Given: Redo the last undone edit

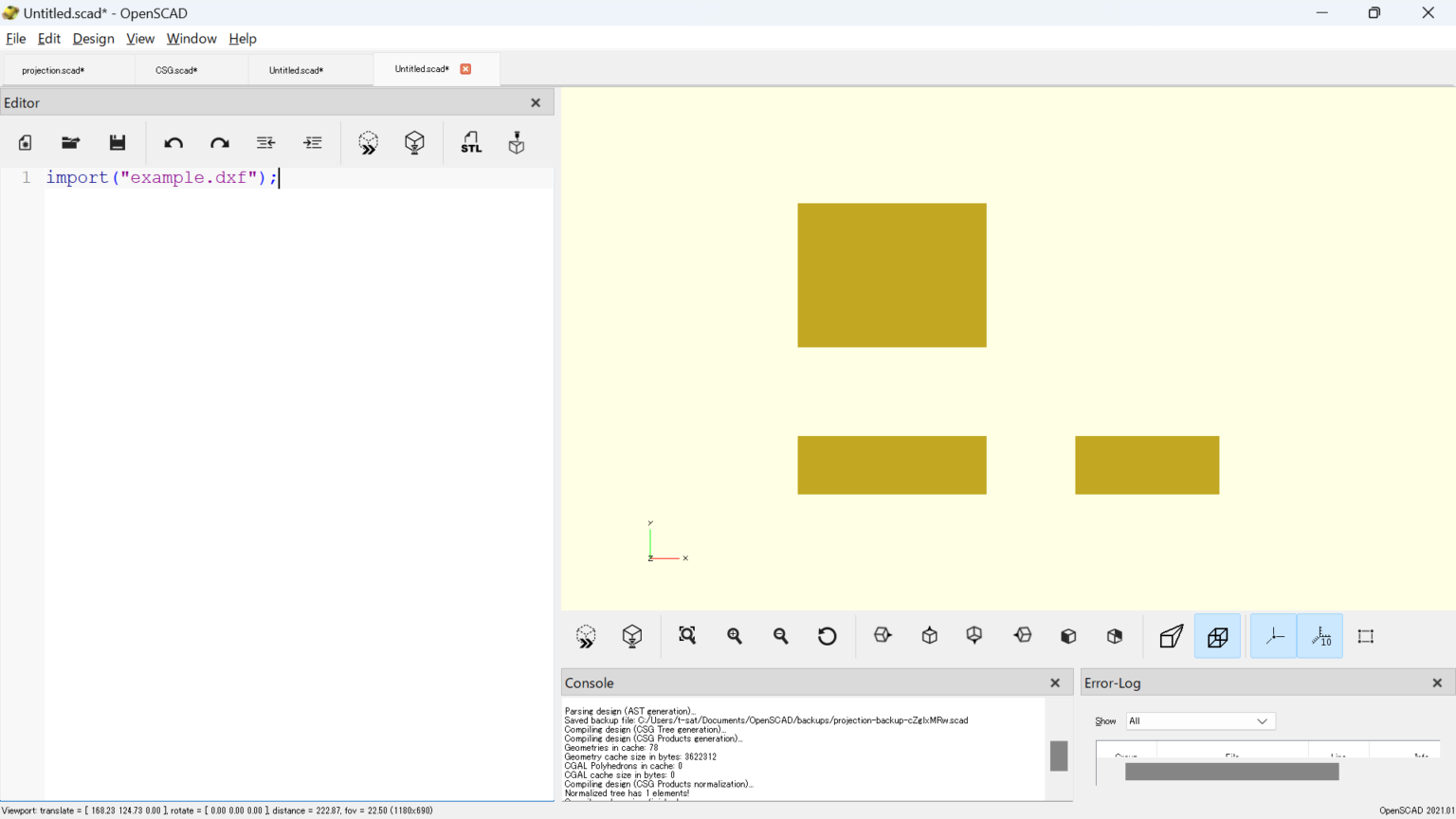Looking at the screenshot, I should (x=219, y=142).
